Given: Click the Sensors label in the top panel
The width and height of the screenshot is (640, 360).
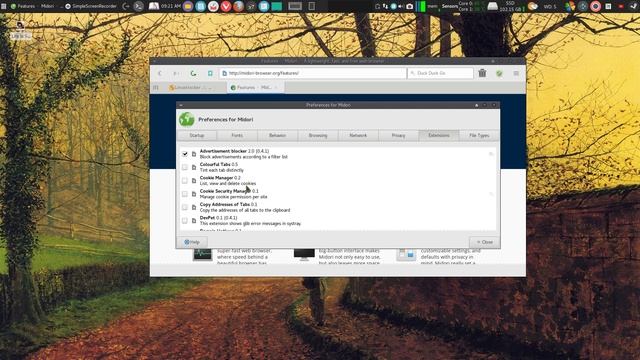Looking at the screenshot, I should click(x=449, y=6).
